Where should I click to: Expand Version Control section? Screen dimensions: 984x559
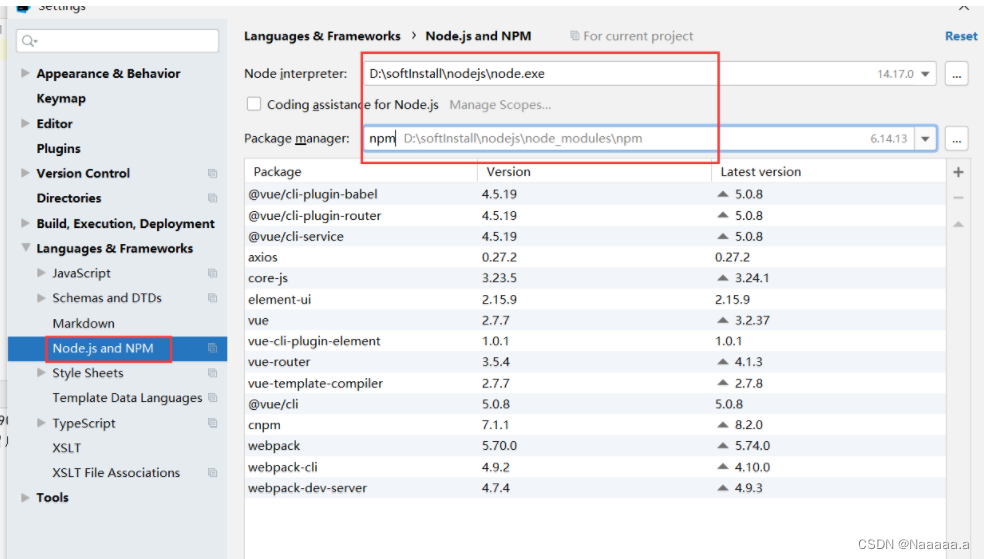[x=25, y=173]
